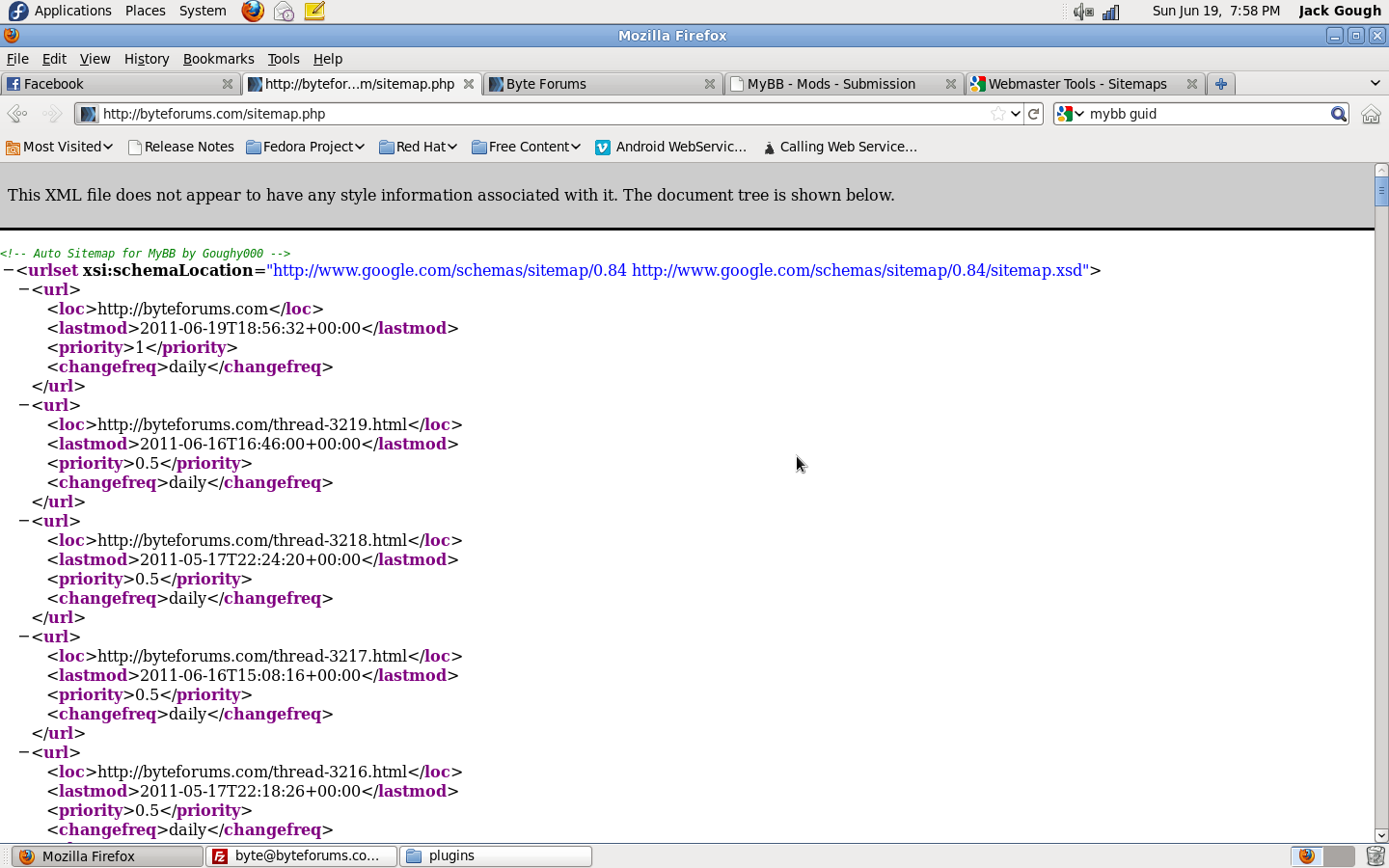Image resolution: width=1389 pixels, height=868 pixels.
Task: Collapse the thread-3217 url node
Action: (x=24, y=637)
